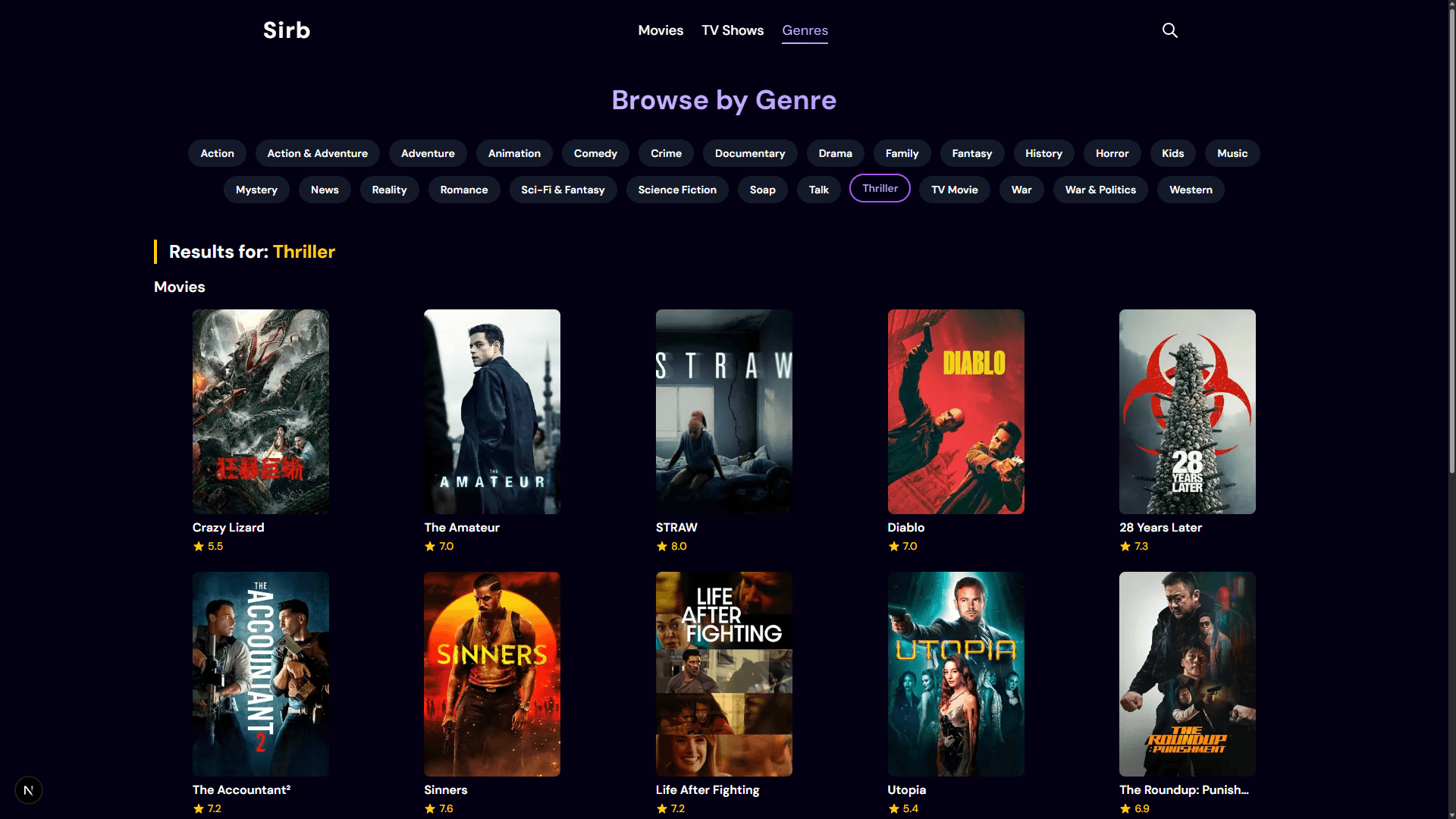Filter by Sci-Fi & Fantasy

coord(563,190)
